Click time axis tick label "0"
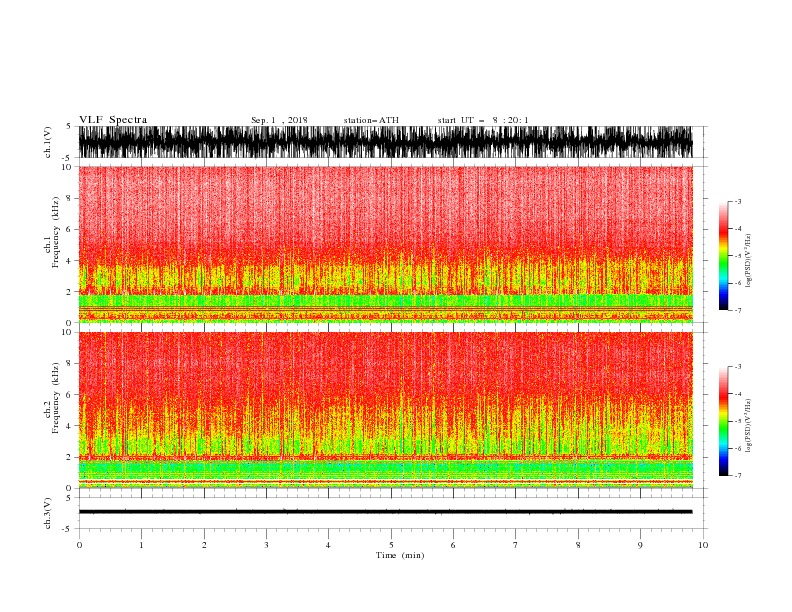792x612 pixels. (x=79, y=545)
